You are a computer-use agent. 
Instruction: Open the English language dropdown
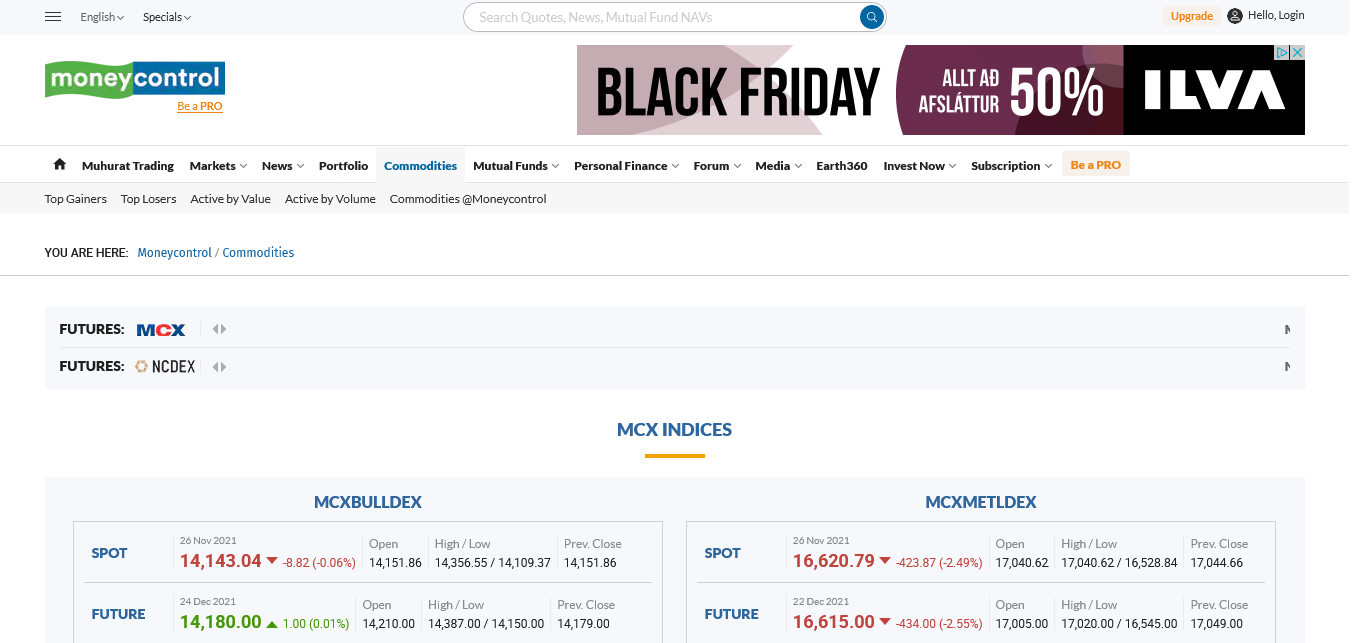coord(102,17)
